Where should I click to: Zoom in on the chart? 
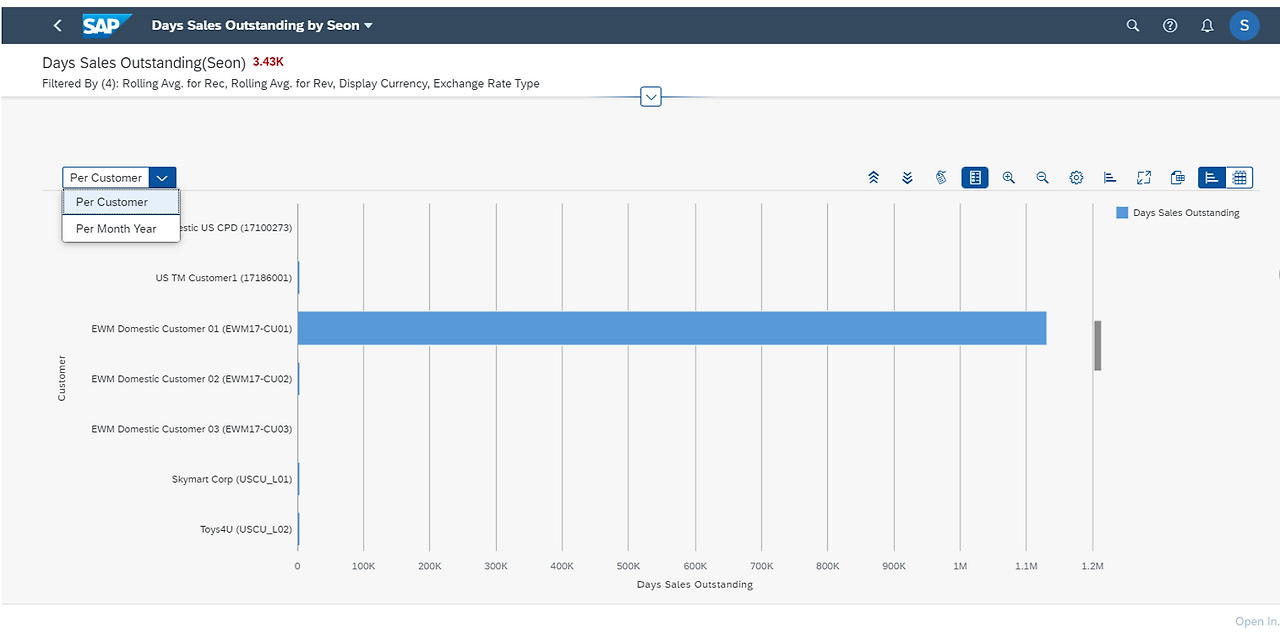(1009, 178)
